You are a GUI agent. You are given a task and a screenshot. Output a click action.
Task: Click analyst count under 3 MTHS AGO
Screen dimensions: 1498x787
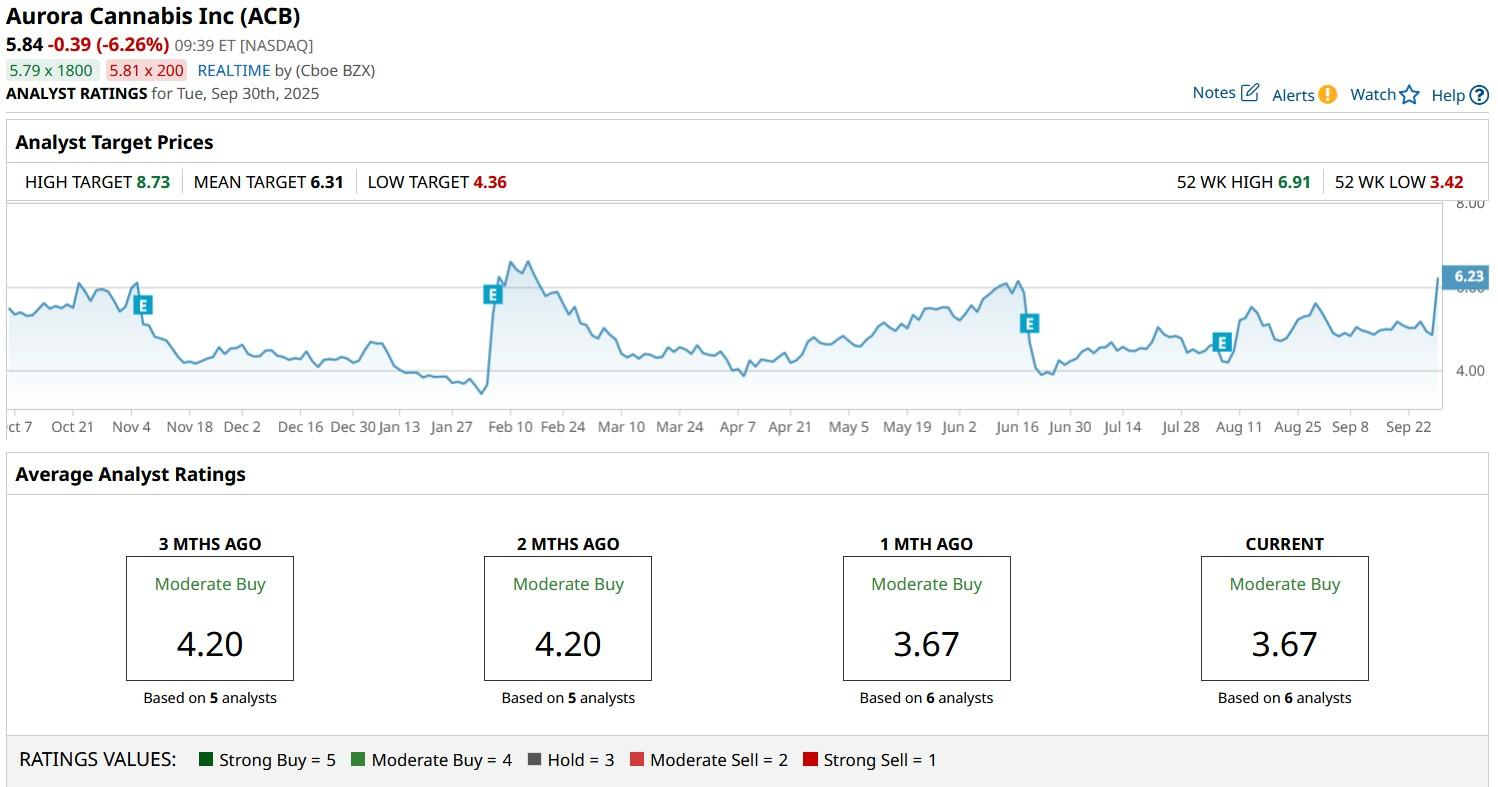point(210,698)
